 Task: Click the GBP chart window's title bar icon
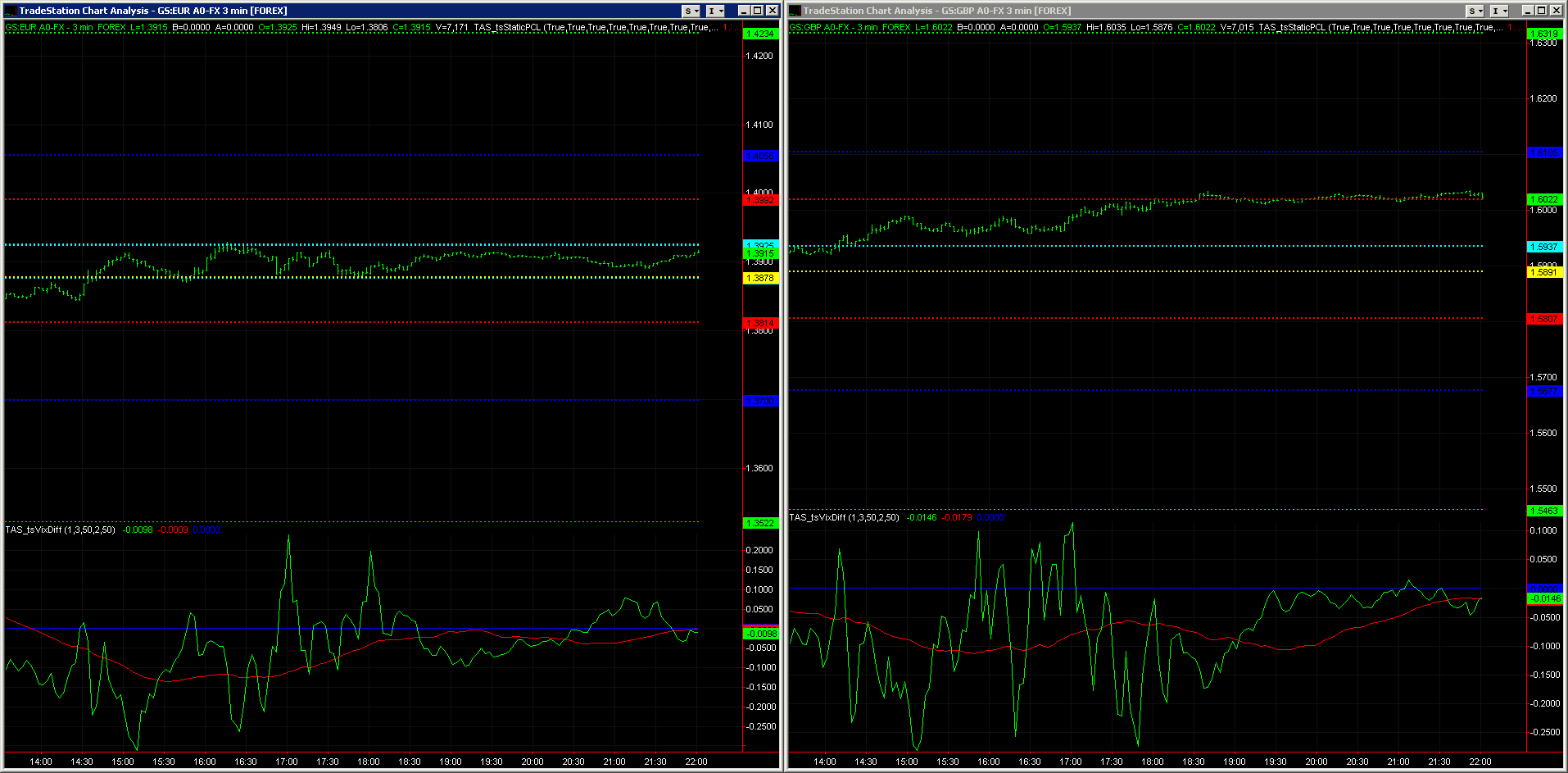pyautogui.click(x=795, y=11)
